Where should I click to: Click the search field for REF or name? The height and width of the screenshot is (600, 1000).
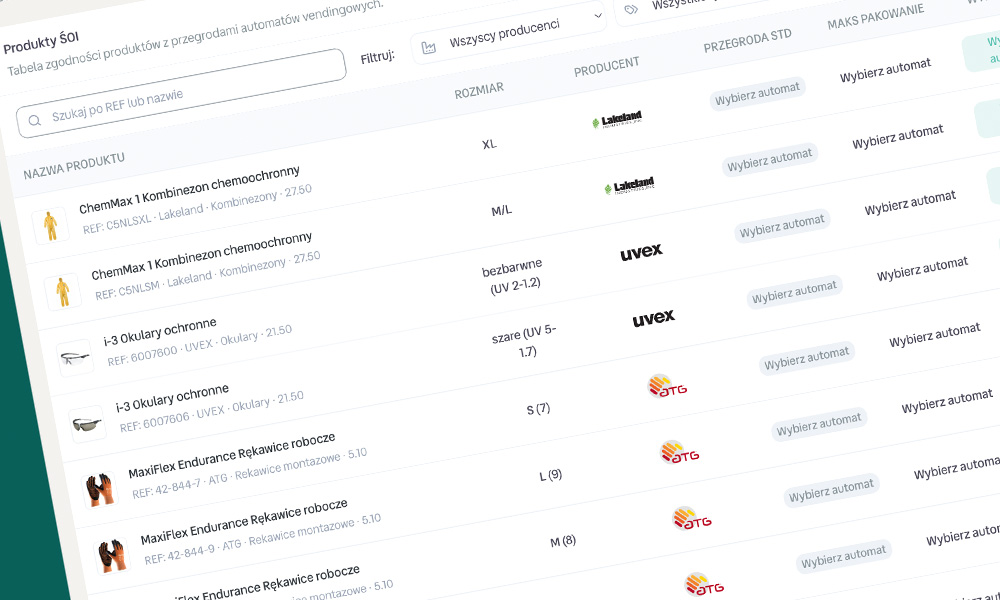coord(181,93)
